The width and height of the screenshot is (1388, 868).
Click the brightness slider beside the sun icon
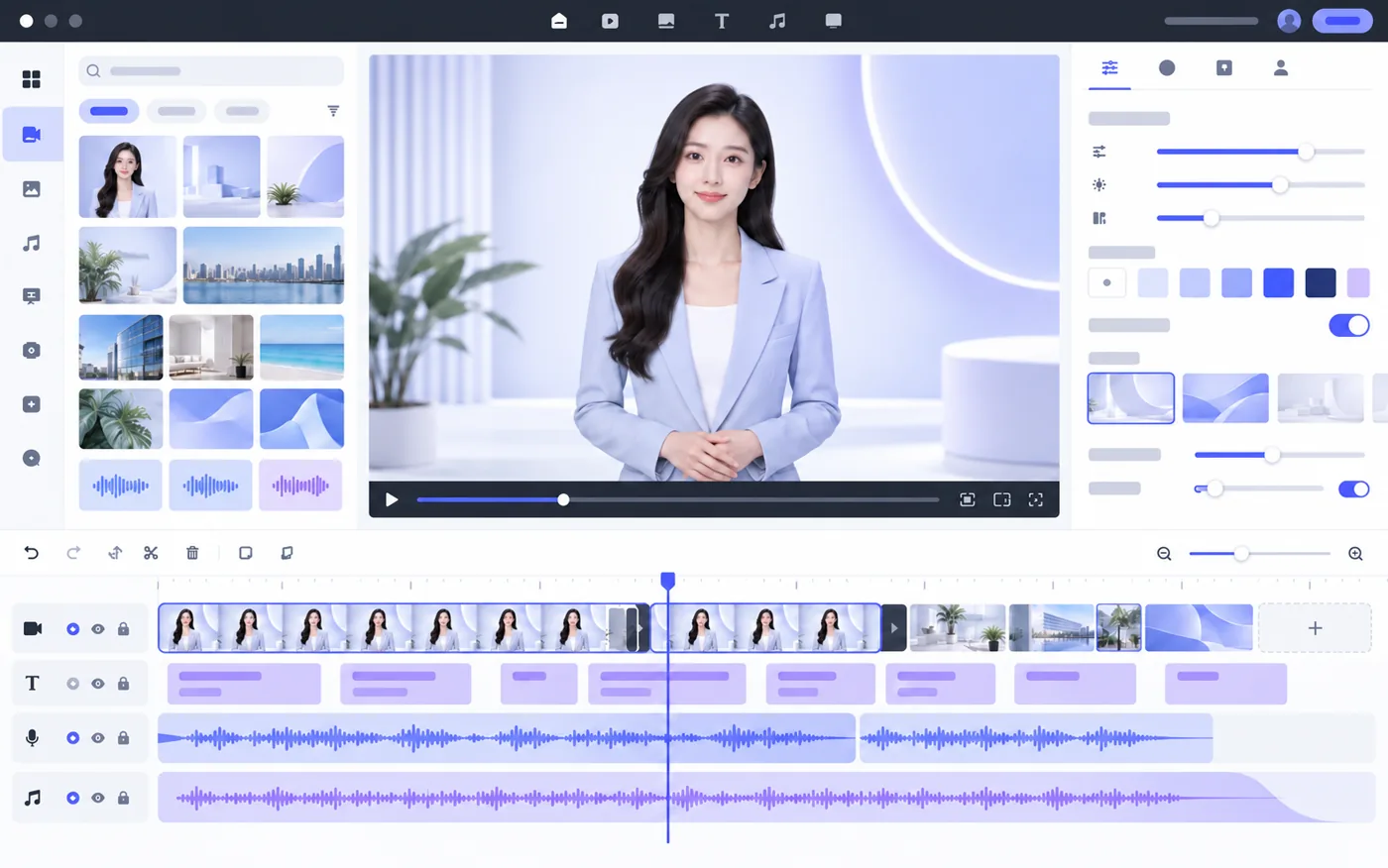tap(1261, 185)
